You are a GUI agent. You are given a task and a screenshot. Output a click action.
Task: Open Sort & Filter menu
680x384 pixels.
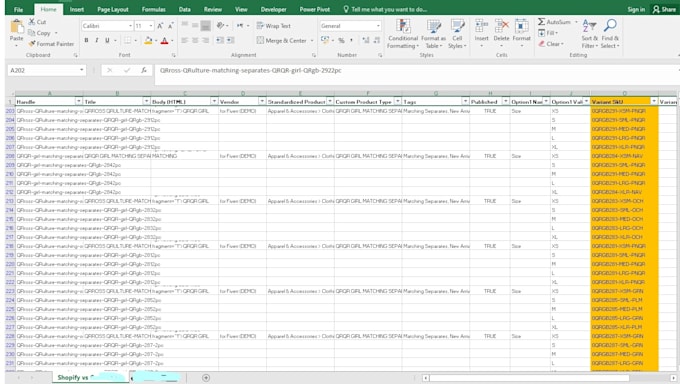589,34
